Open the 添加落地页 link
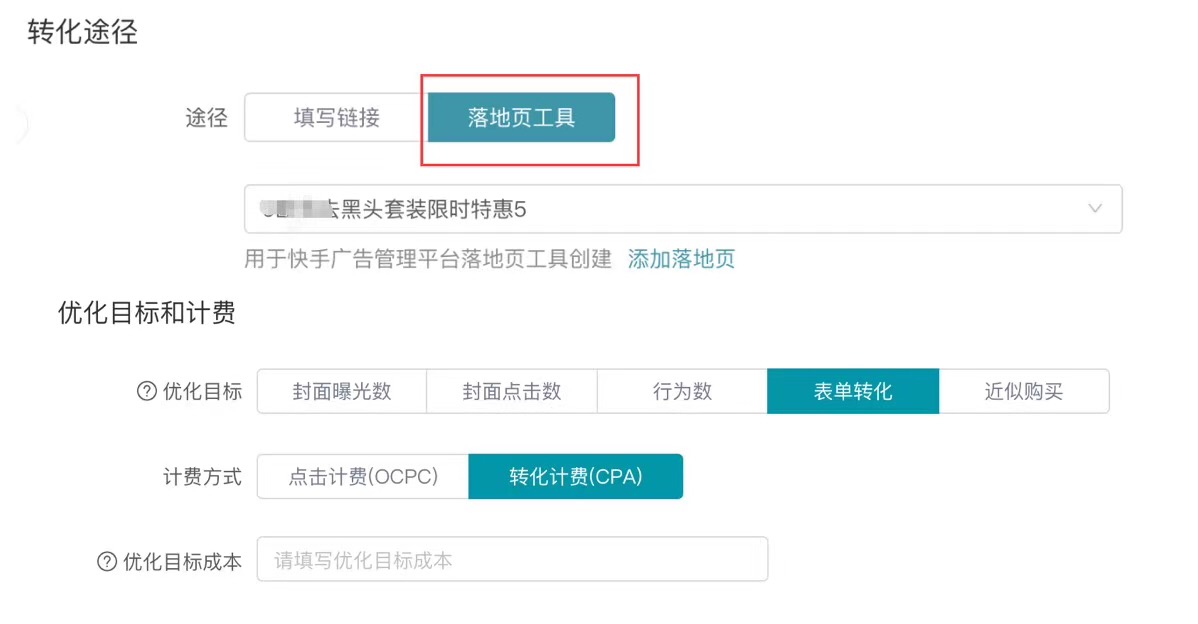The width and height of the screenshot is (1198, 624). coord(681,260)
